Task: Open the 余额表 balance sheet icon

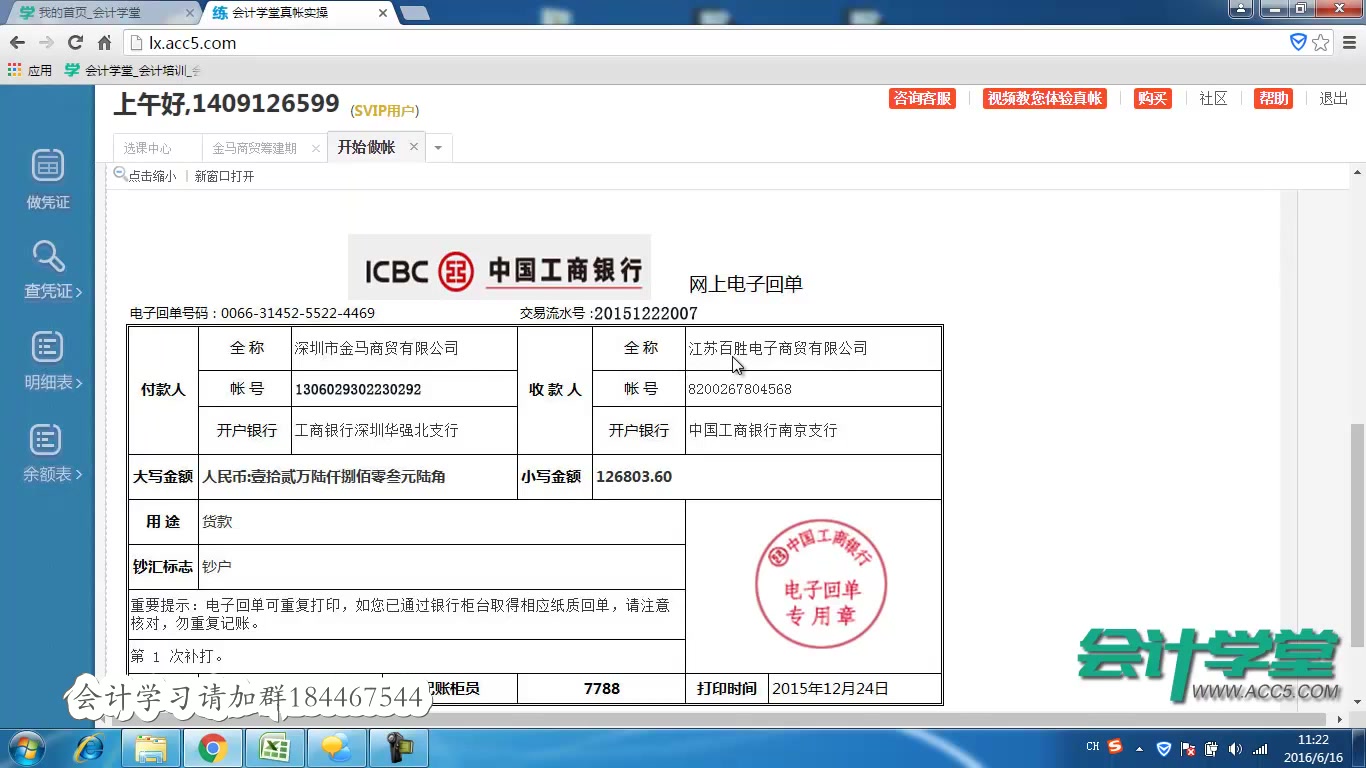Action: pyautogui.click(x=52, y=453)
